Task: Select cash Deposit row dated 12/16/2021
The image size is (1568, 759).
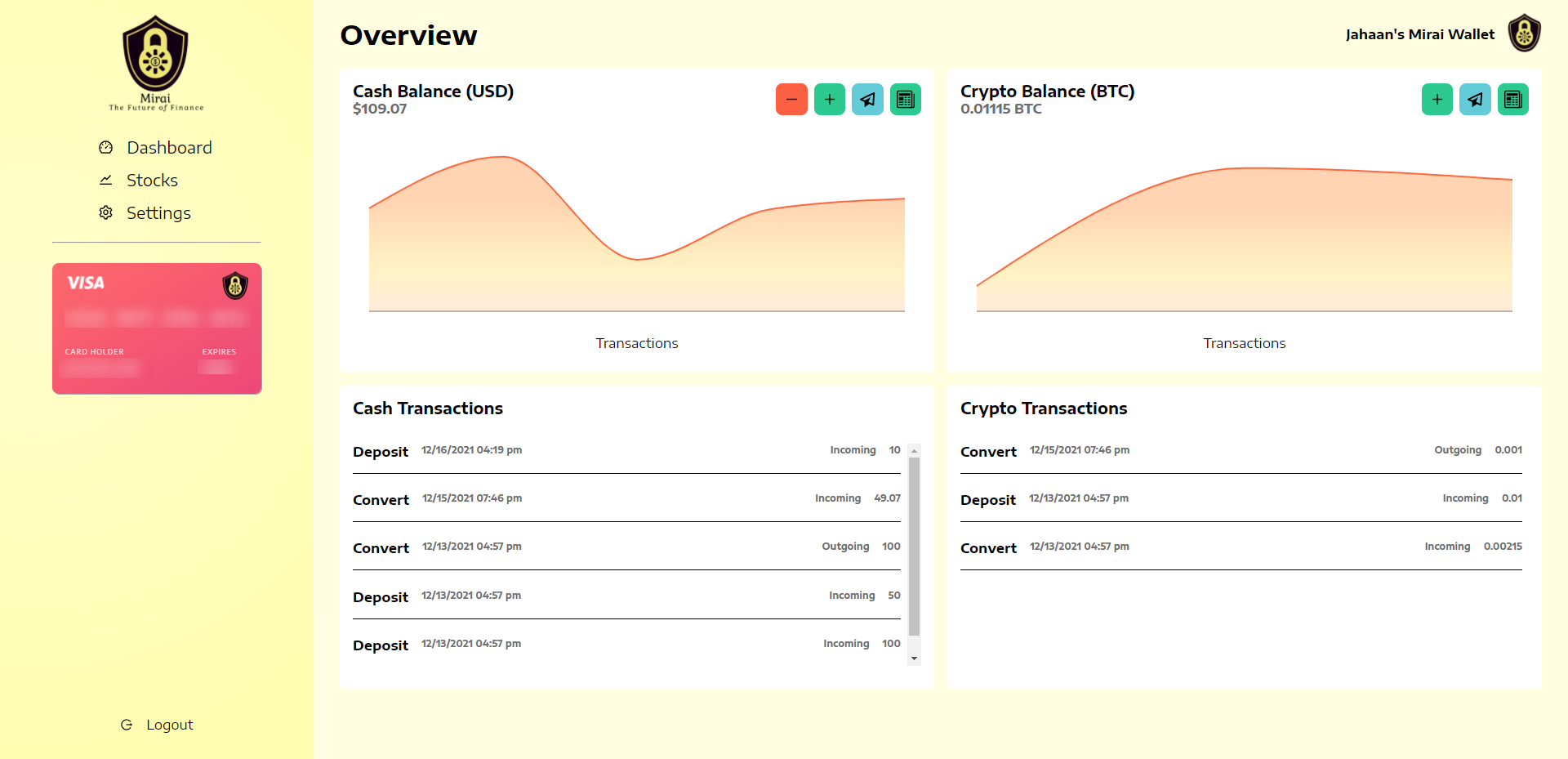Action: point(626,451)
